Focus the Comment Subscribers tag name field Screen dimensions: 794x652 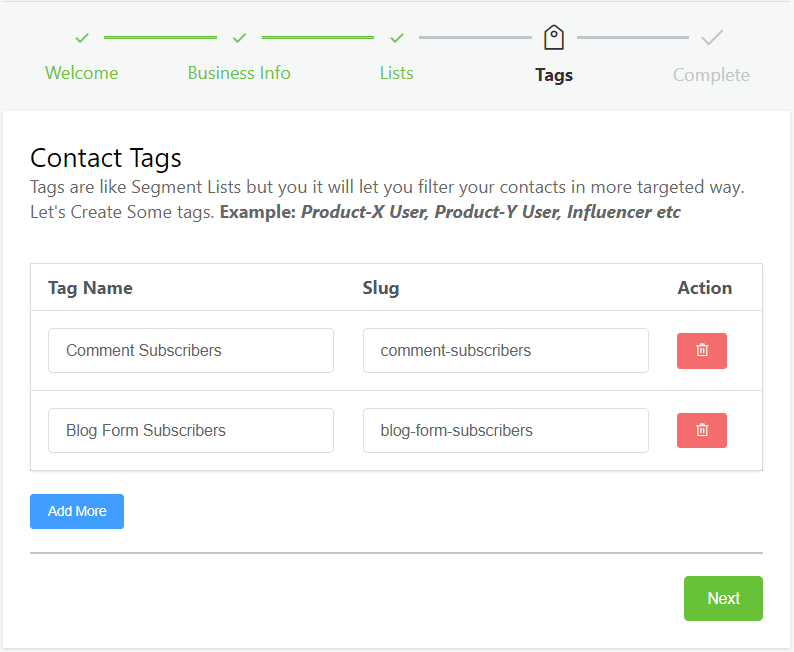pyautogui.click(x=191, y=351)
